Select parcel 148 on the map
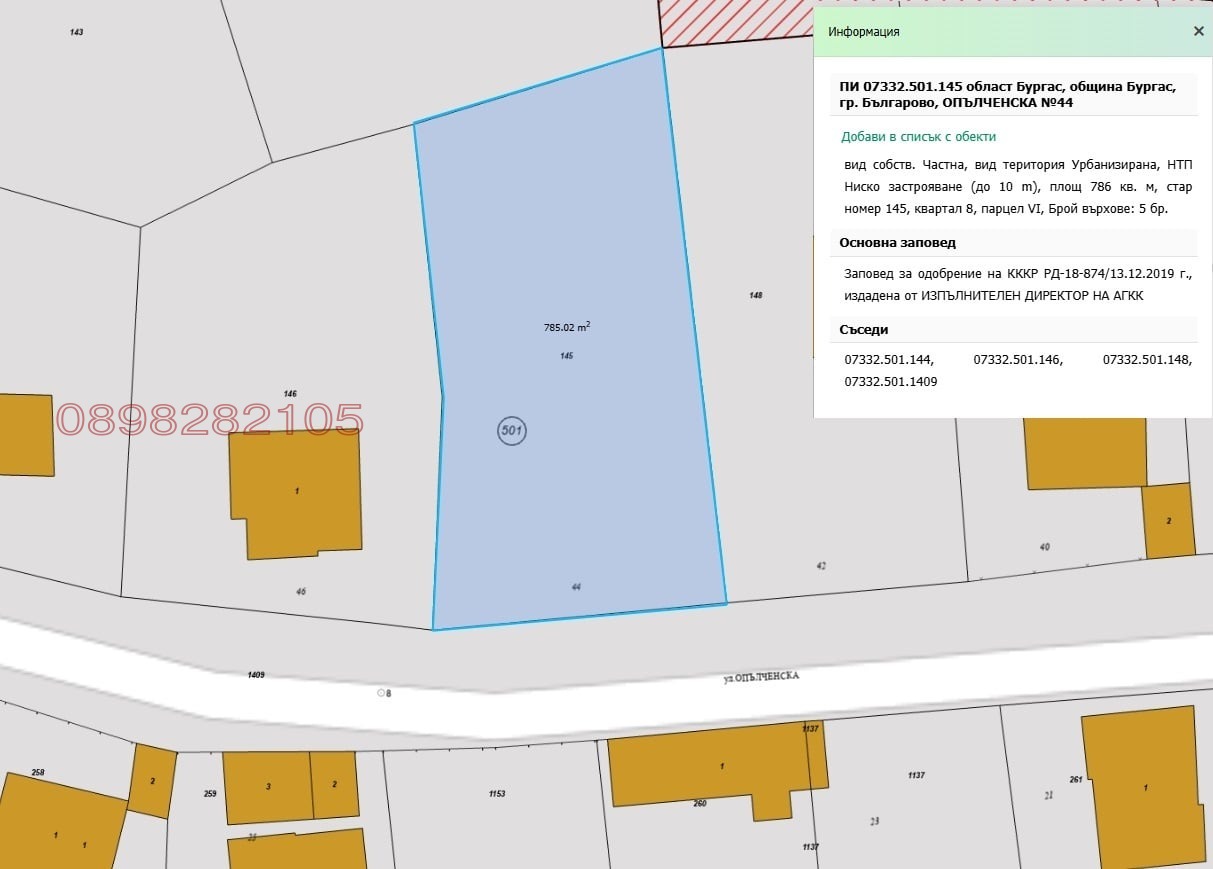The width and height of the screenshot is (1213, 869). coord(756,295)
